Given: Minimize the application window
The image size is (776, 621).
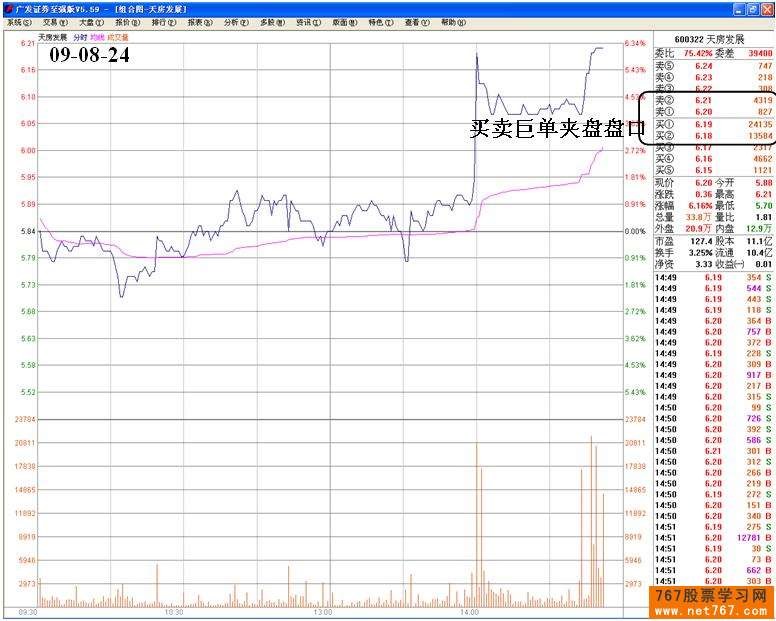Looking at the screenshot, I should pyautogui.click(x=738, y=8).
